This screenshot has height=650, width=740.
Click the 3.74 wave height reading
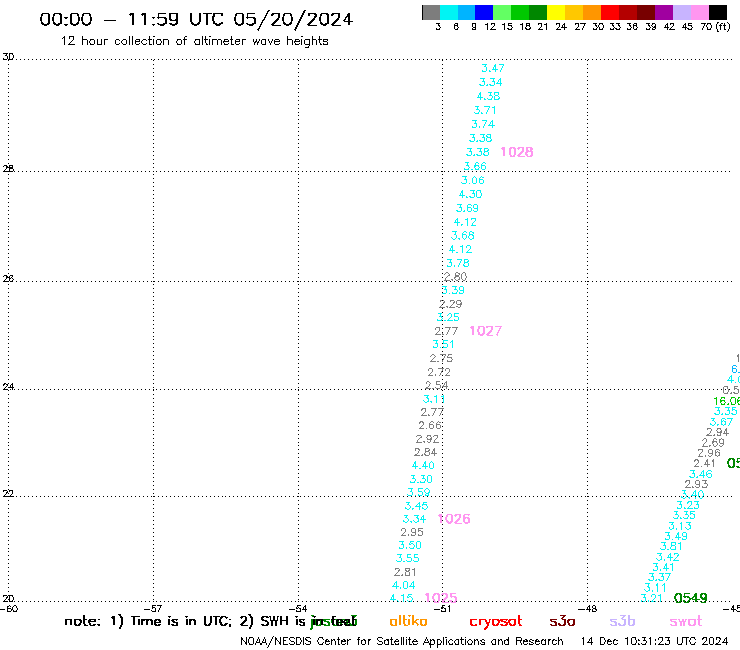point(483,125)
